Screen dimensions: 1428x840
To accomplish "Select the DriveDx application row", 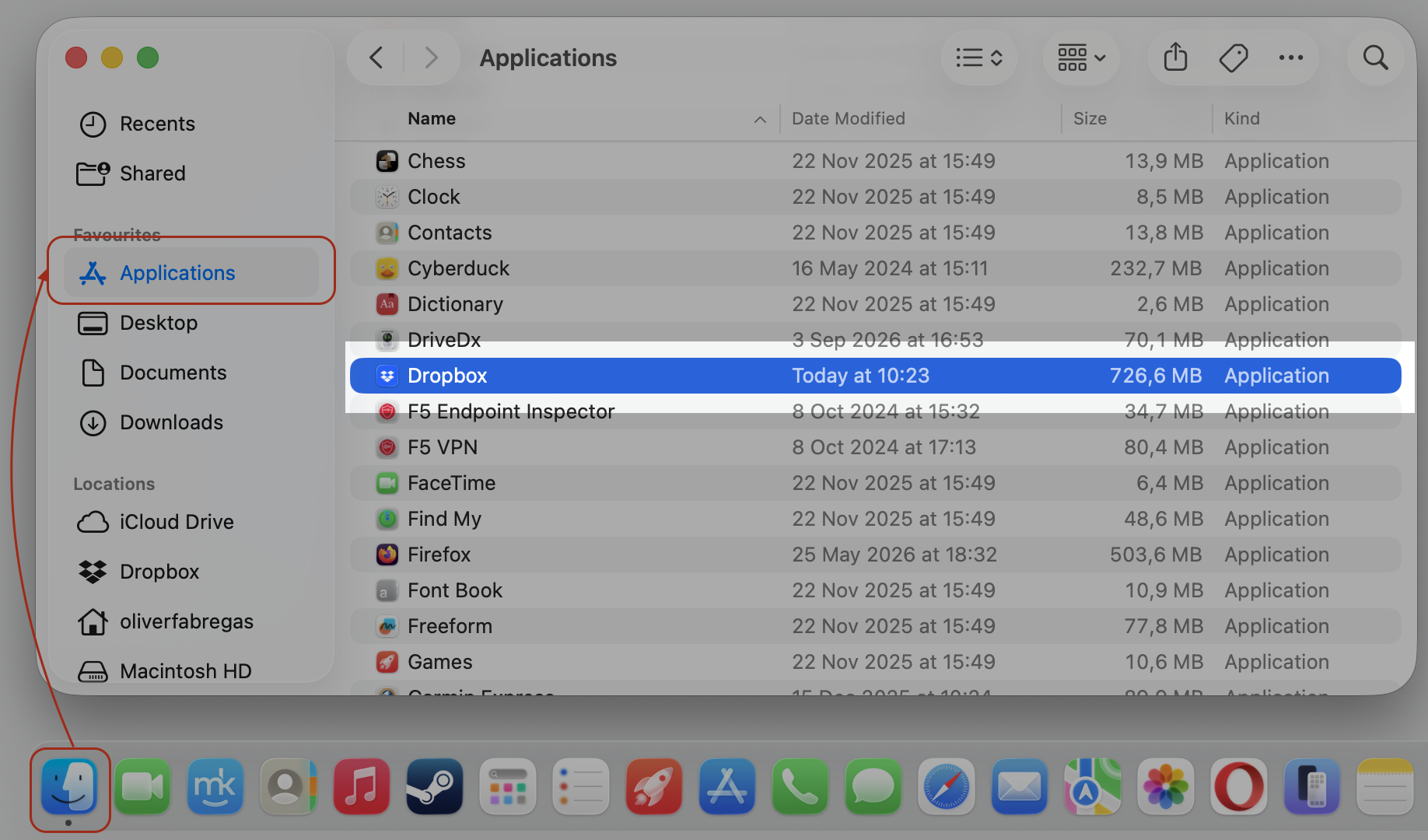I will pyautogui.click(x=875, y=340).
